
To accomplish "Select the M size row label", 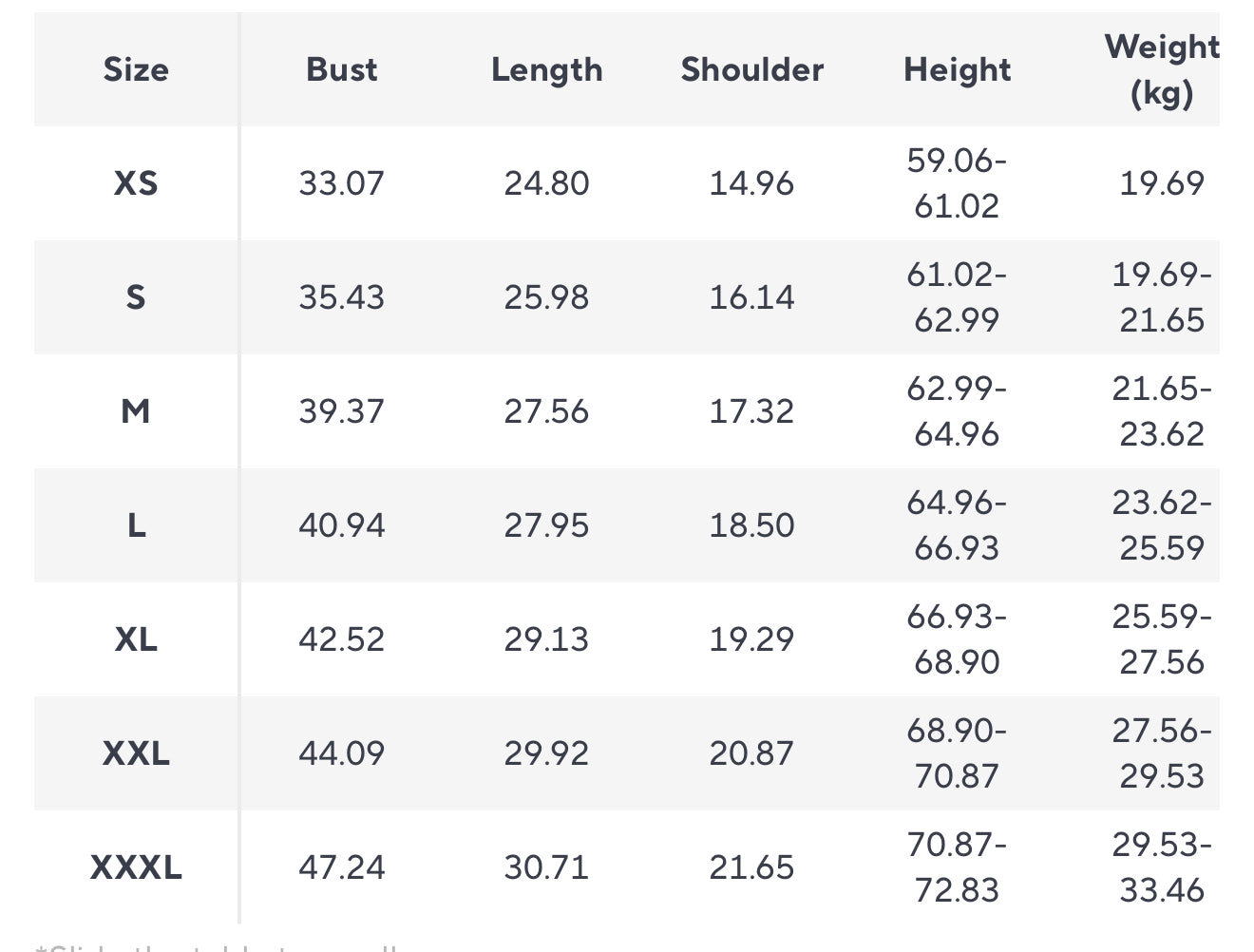I will coord(136,411).
